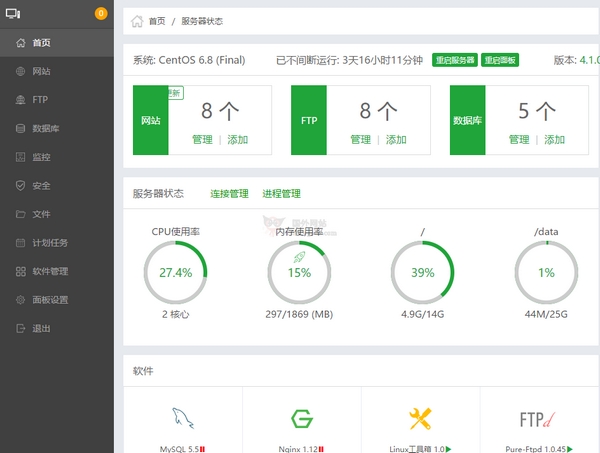The image size is (600, 453).
Task: Open 计划任务 in the sidebar
Action: click(49, 243)
